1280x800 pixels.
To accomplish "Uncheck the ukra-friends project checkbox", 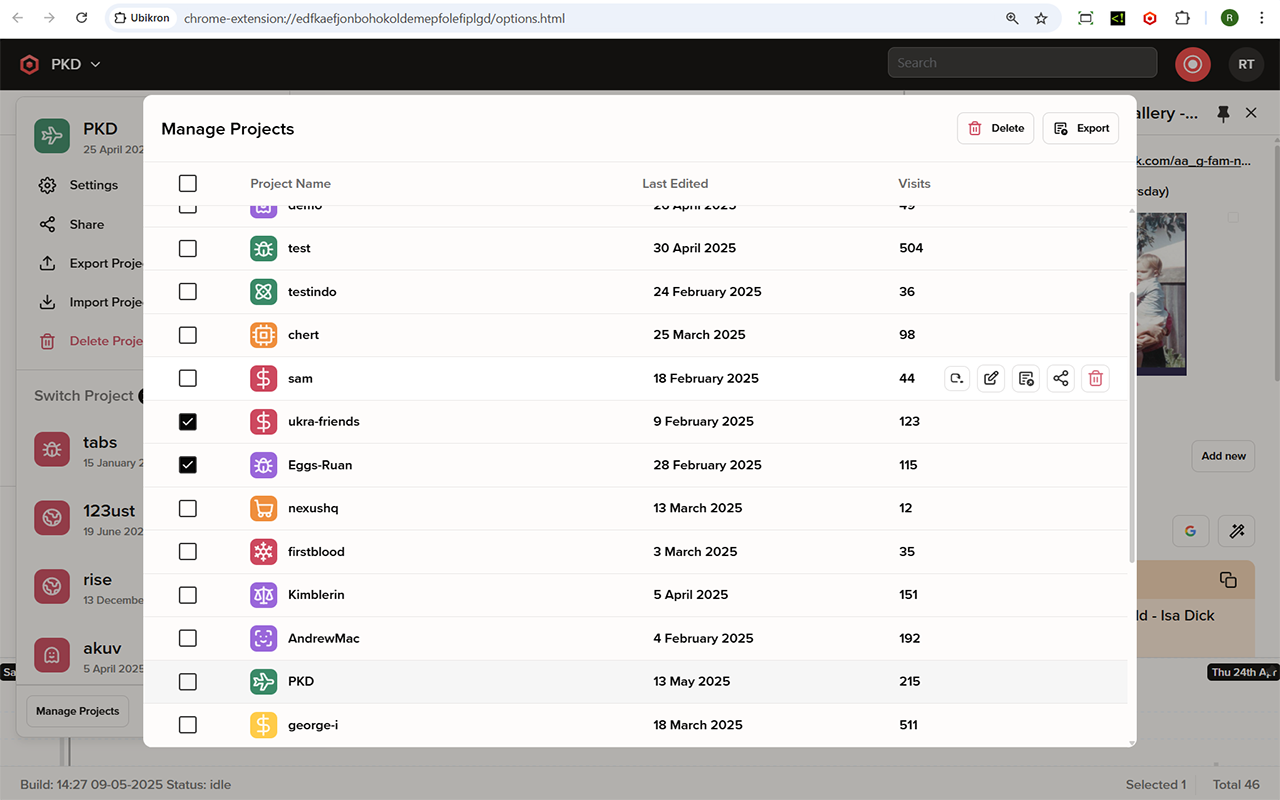I will pyautogui.click(x=187, y=421).
